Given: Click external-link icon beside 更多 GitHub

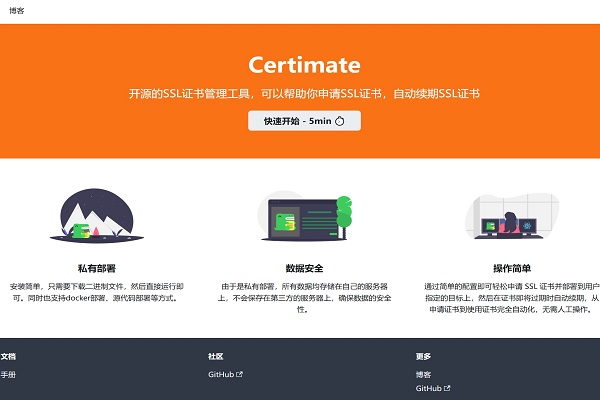Looking at the screenshot, I should click(447, 388).
